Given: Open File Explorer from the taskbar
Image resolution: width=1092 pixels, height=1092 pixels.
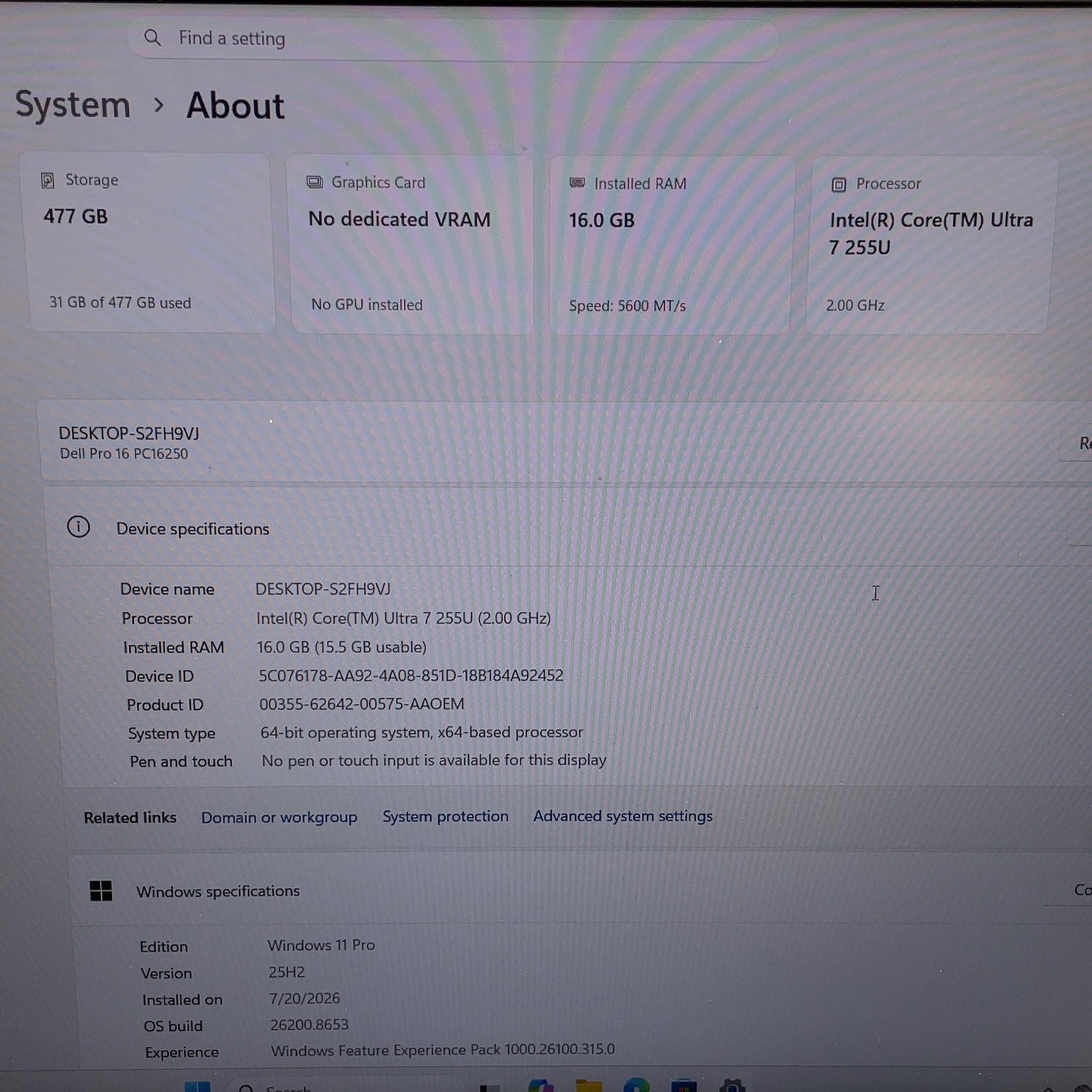Looking at the screenshot, I should [x=588, y=1085].
